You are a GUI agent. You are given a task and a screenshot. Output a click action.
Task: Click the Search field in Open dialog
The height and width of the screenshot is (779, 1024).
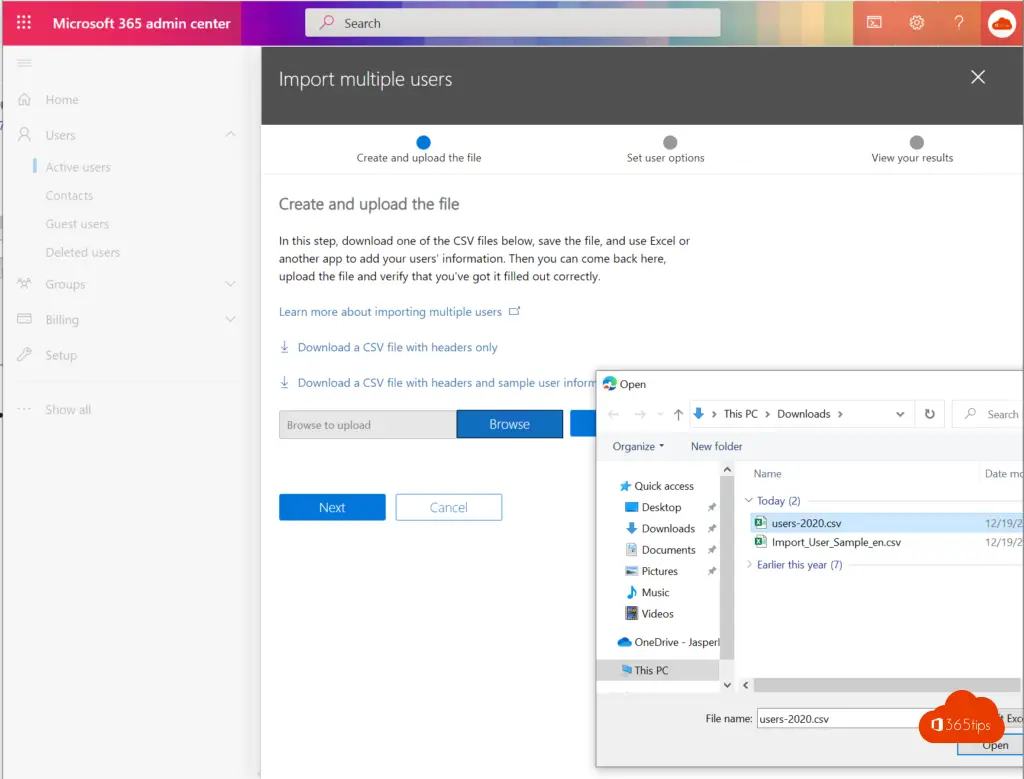989,415
